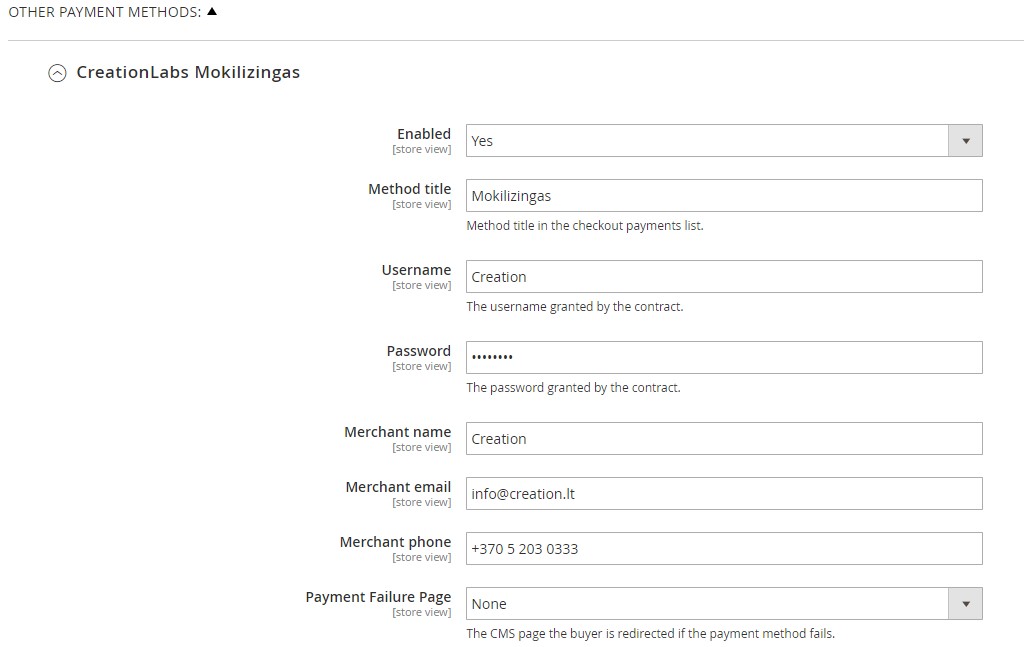Open the Enabled dropdown arrow
The height and width of the screenshot is (647, 1024).
click(965, 141)
